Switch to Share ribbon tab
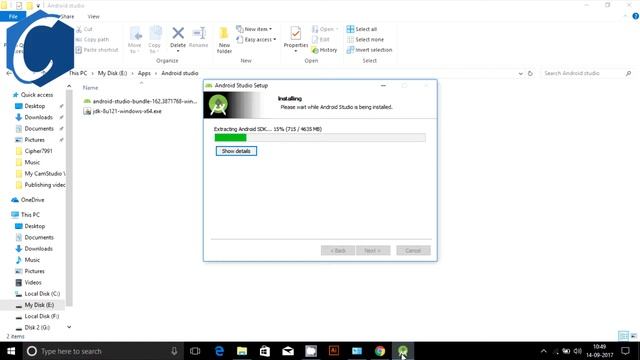Image resolution: width=640 pixels, height=360 pixels. tap(67, 16)
